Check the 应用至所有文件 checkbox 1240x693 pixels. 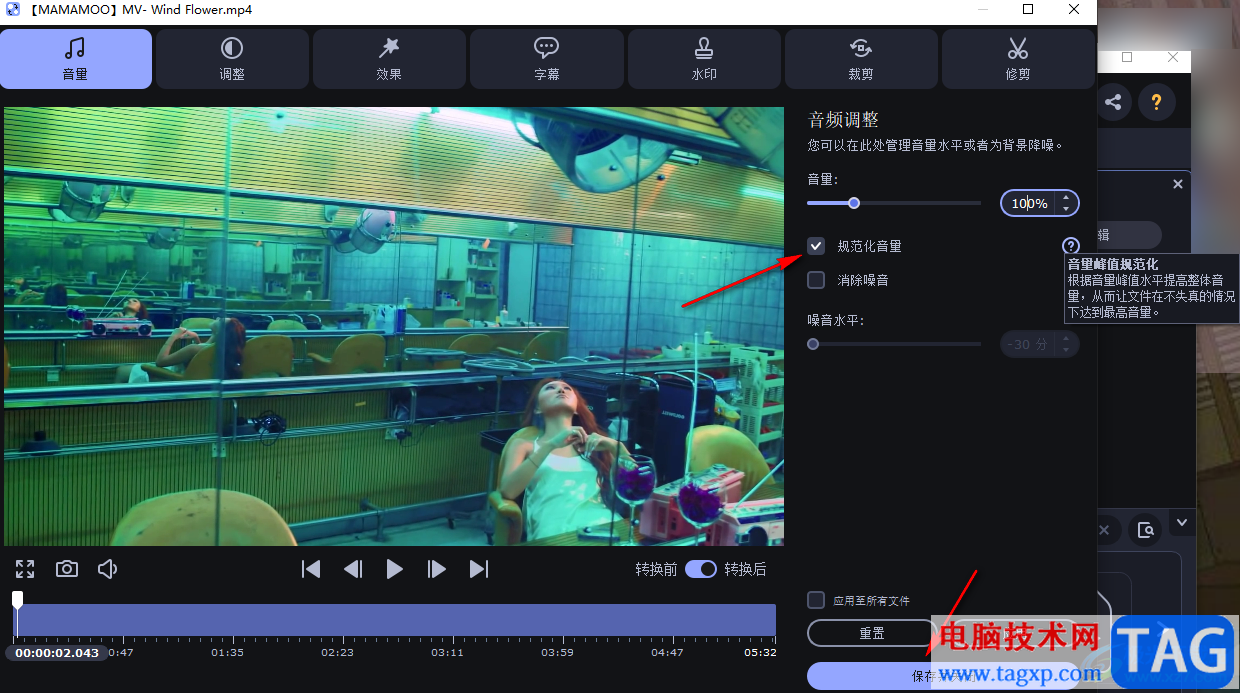click(816, 600)
